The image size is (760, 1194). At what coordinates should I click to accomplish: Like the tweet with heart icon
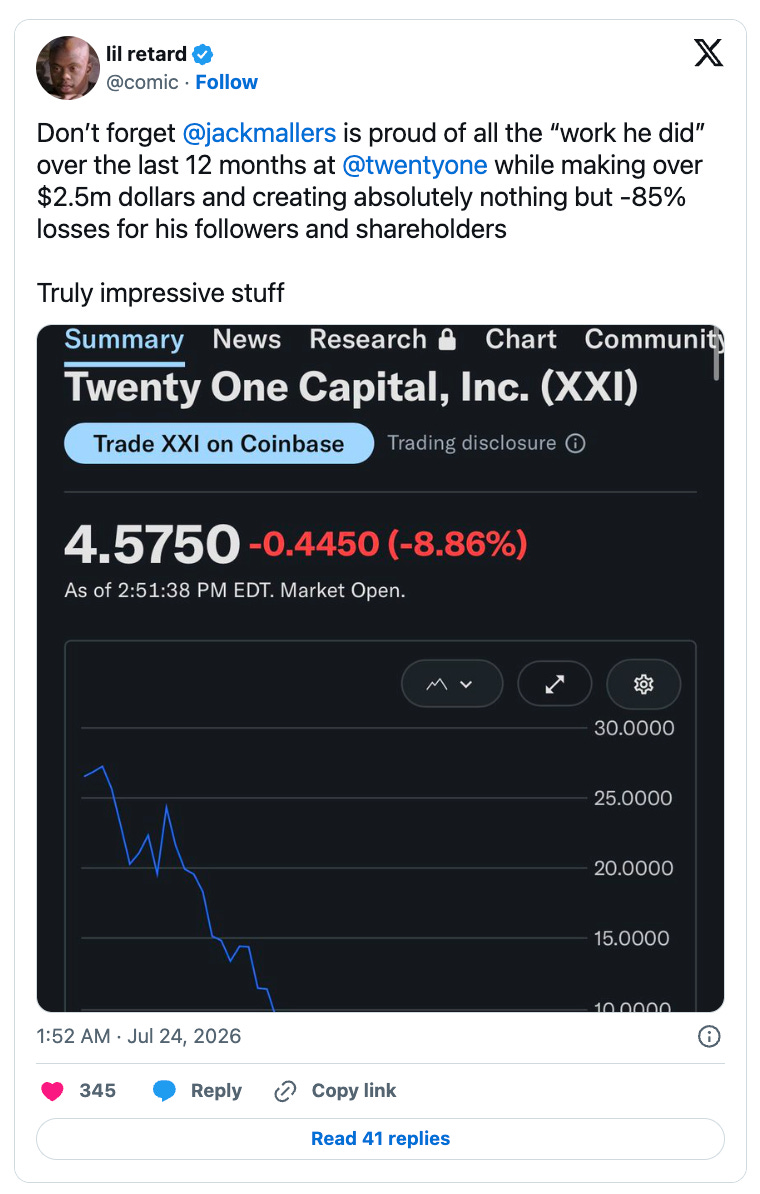pyautogui.click(x=53, y=1090)
